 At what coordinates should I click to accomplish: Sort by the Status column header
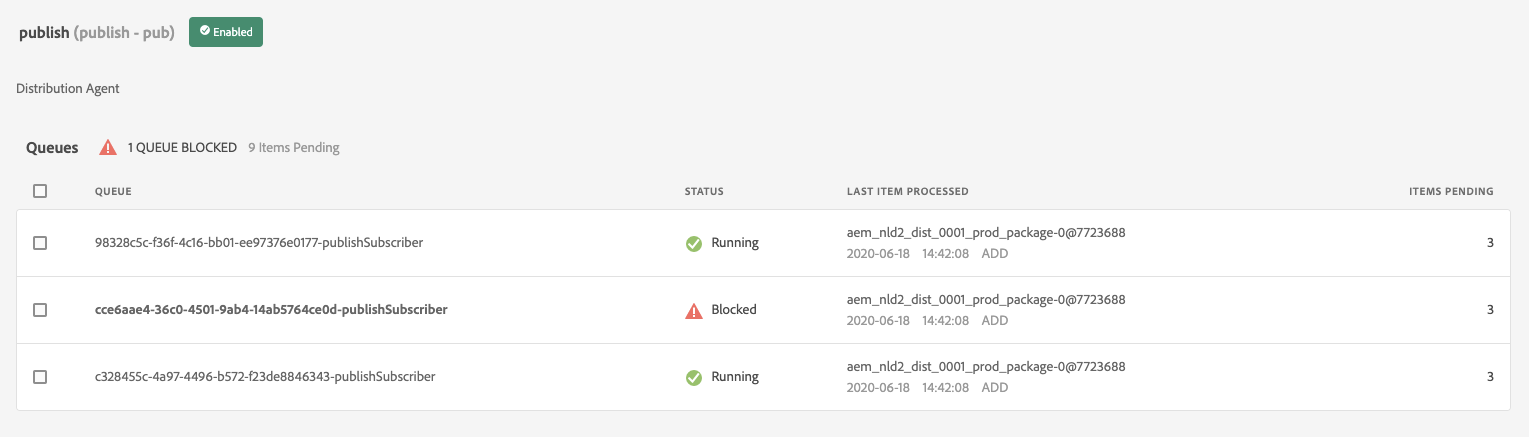tap(704, 191)
